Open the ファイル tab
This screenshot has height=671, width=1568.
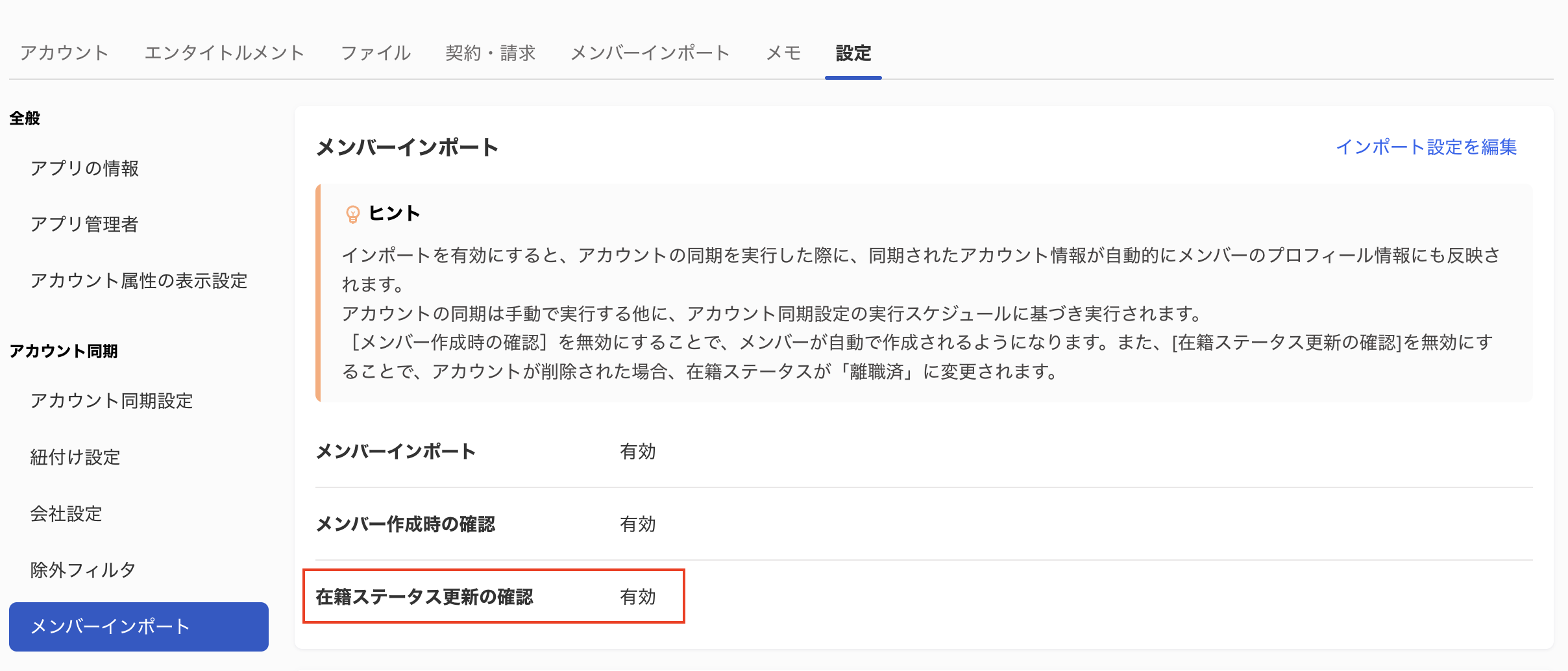pos(376,53)
